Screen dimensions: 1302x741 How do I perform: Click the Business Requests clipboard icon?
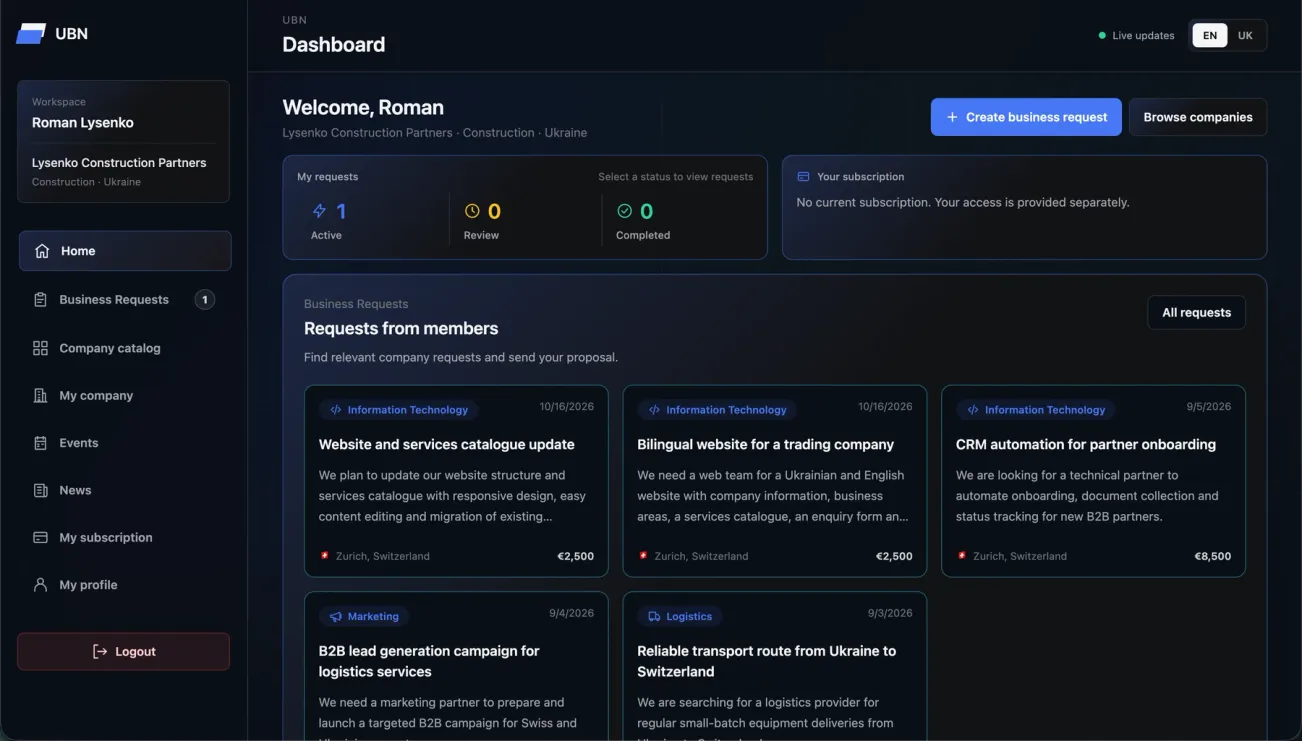point(40,300)
